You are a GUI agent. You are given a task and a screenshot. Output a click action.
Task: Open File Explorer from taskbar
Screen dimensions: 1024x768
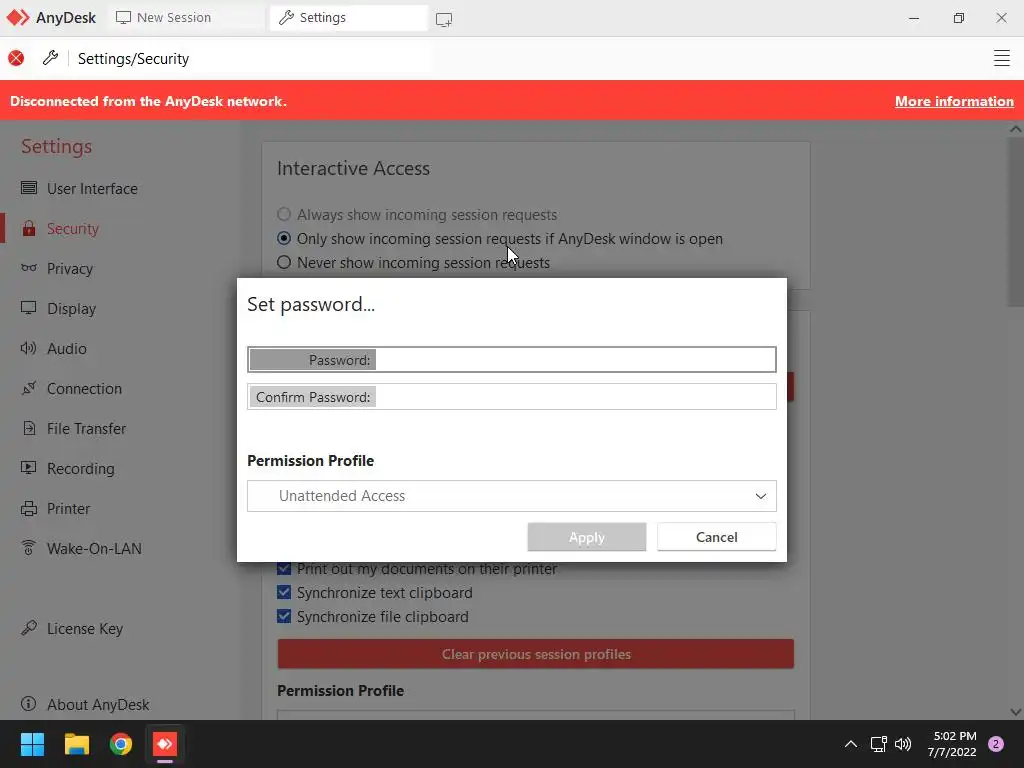point(76,744)
